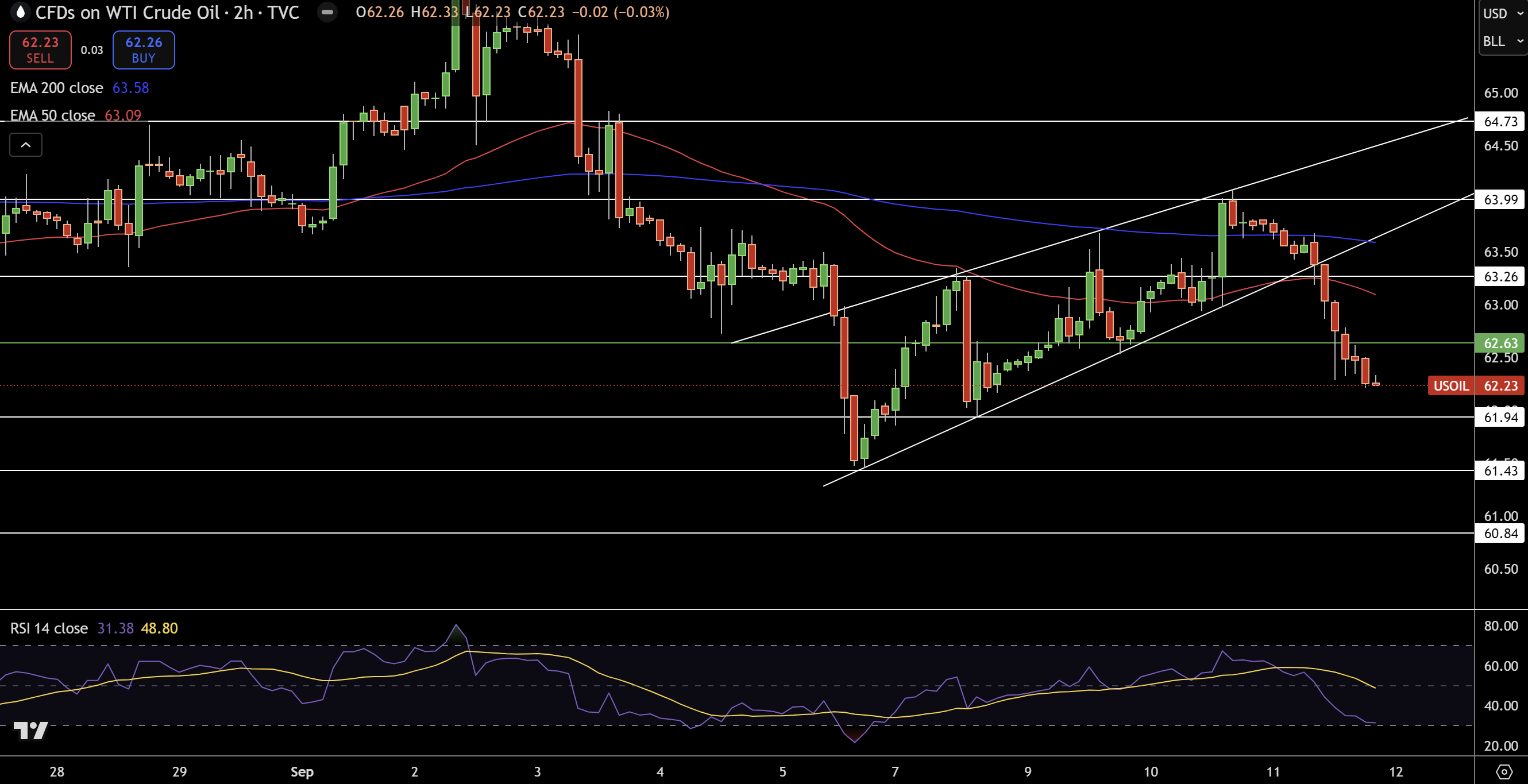1528x784 pixels.
Task: Click the 0.03 spread value
Action: (92, 50)
